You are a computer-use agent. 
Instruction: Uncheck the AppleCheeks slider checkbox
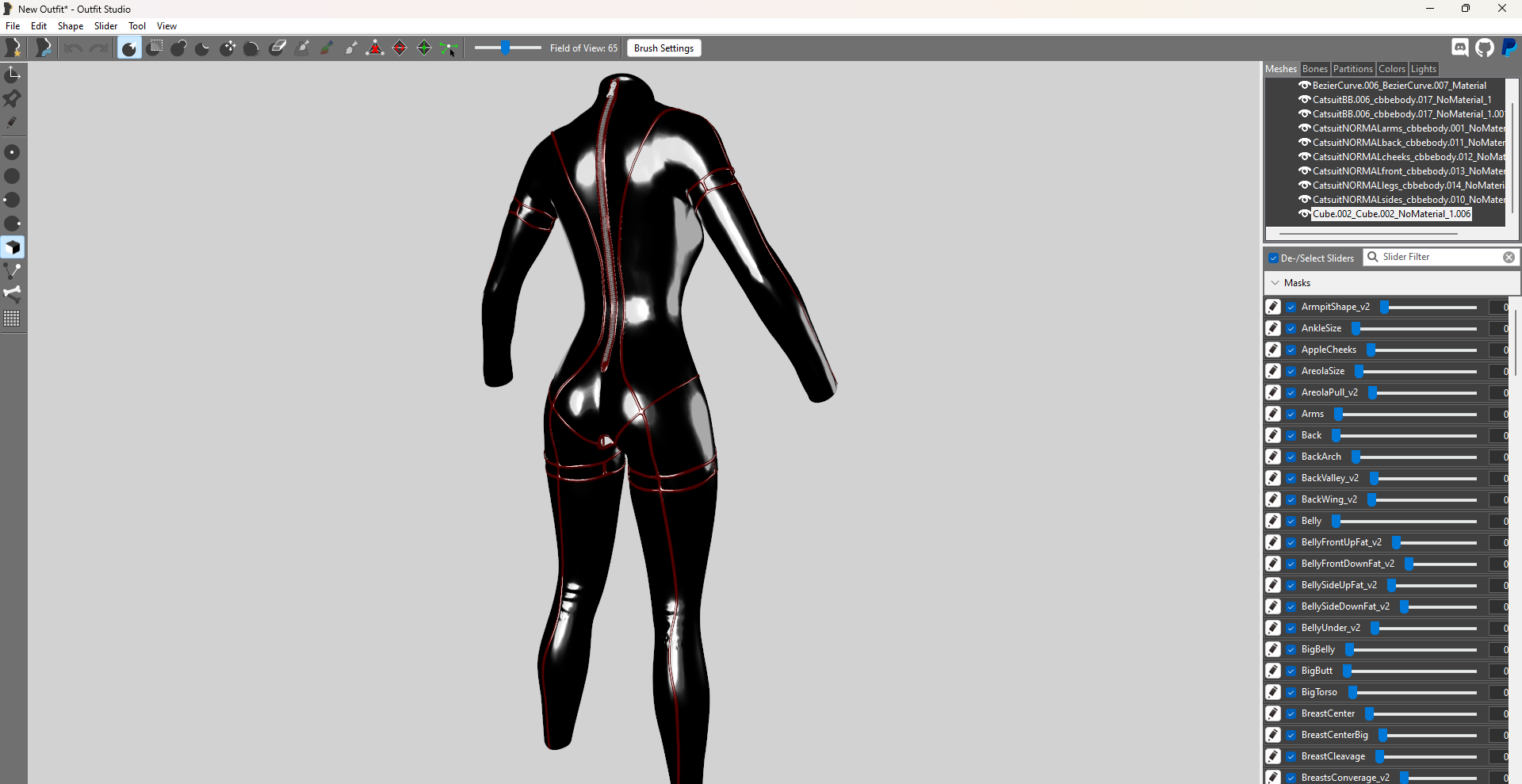1291,350
